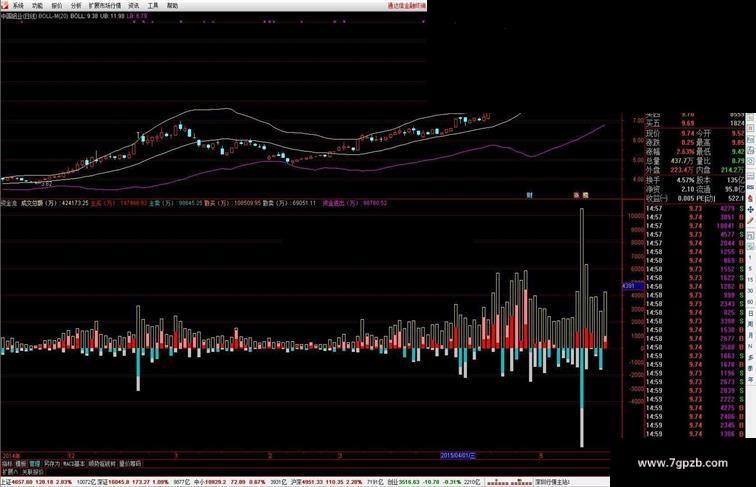The height and width of the screenshot is (487, 756).
Task: Click the red dollar sign toolbar icon
Action: pyautogui.click(x=751, y=198)
